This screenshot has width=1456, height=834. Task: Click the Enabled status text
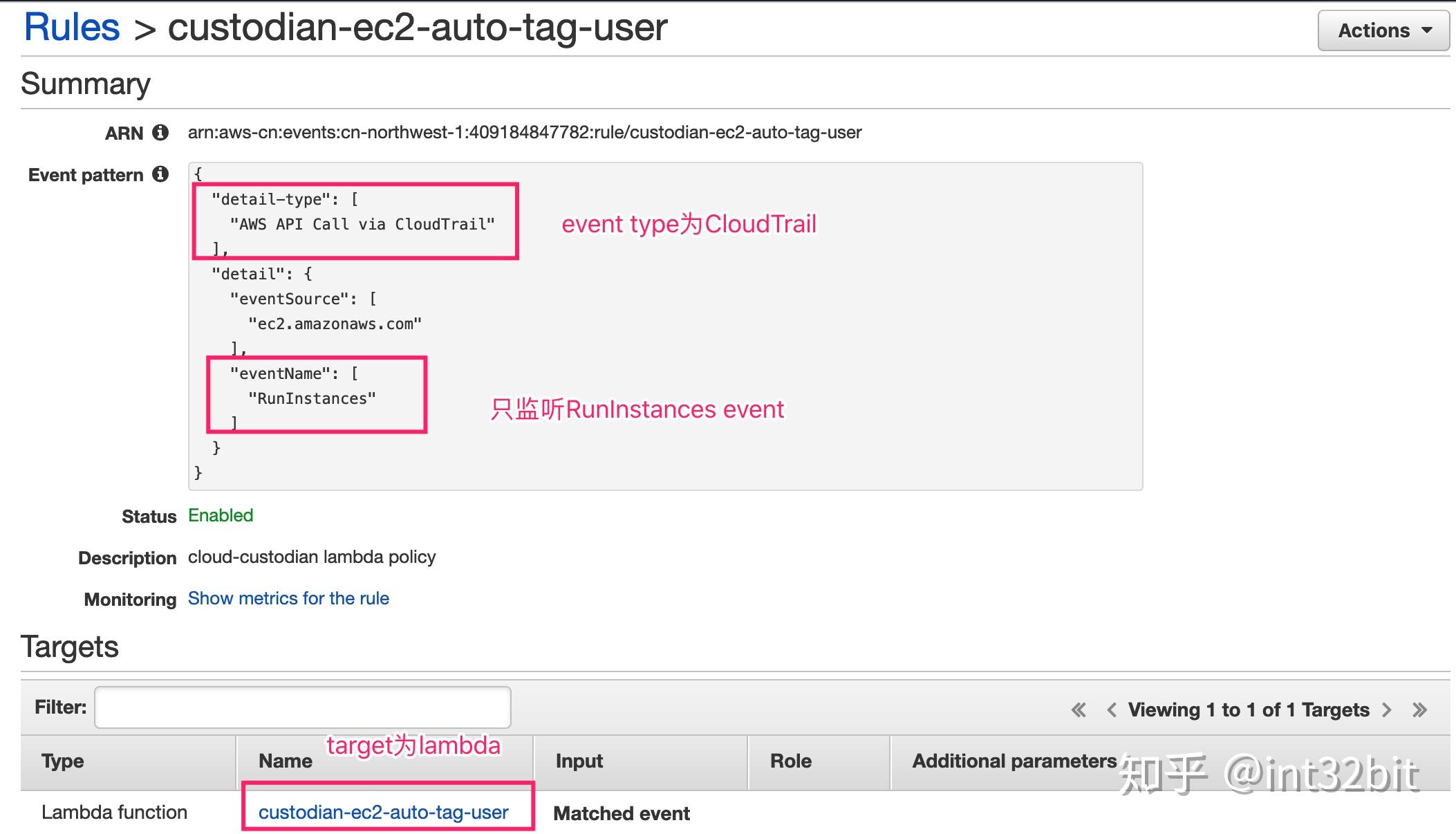[x=220, y=515]
